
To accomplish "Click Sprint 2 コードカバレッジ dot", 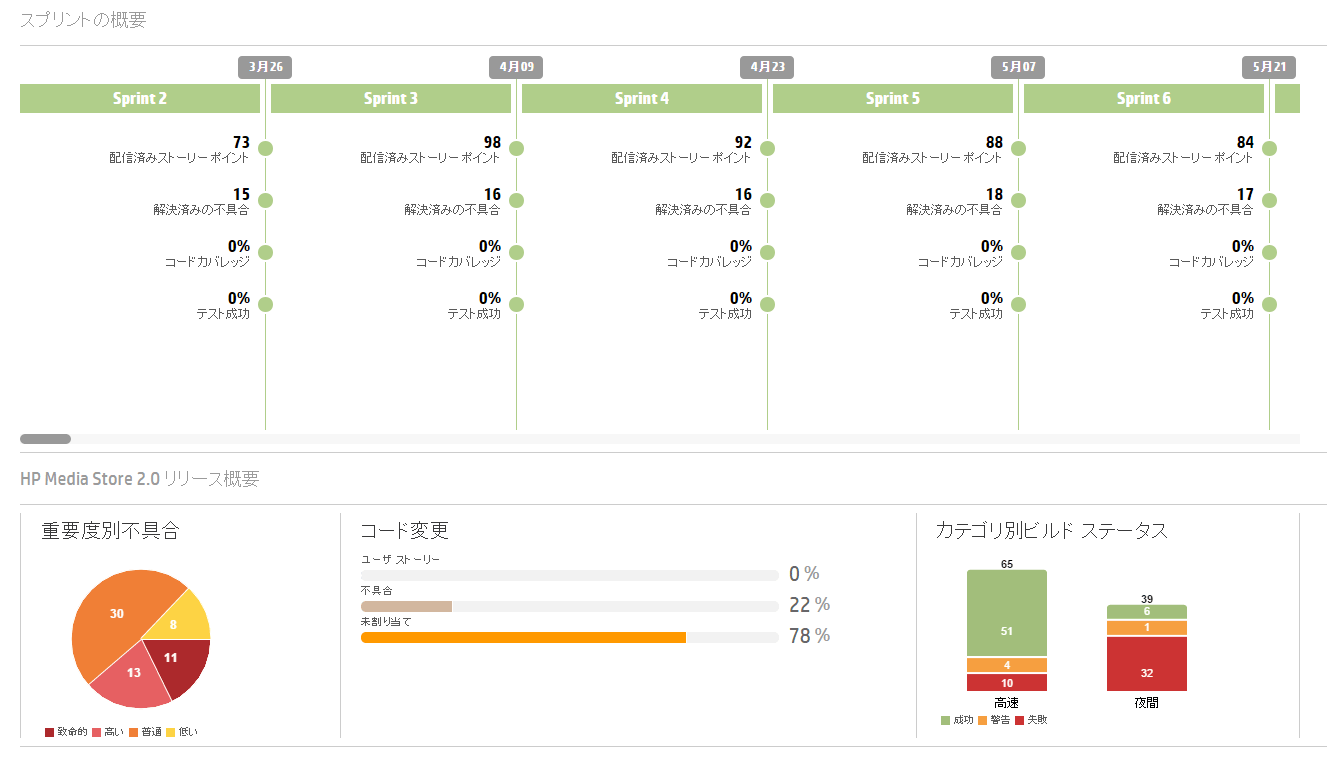I will [x=265, y=252].
